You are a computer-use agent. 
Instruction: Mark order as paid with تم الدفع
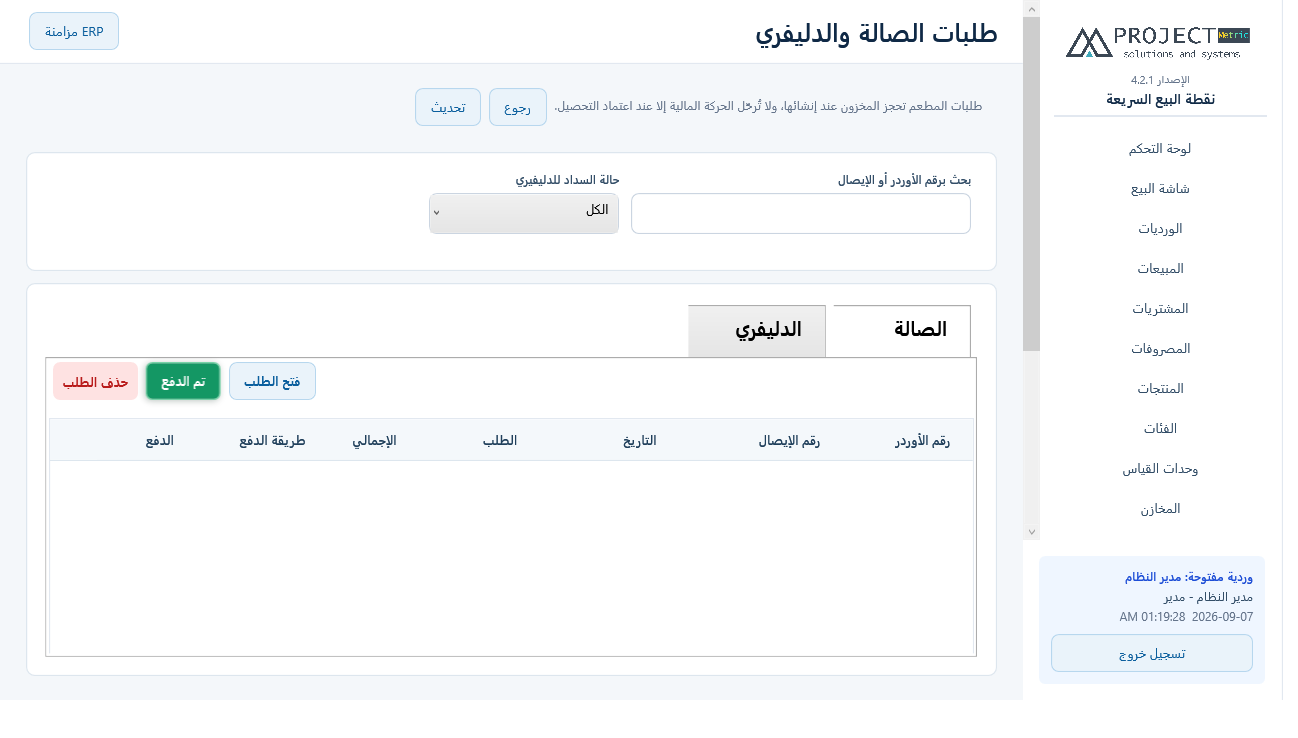pos(183,381)
